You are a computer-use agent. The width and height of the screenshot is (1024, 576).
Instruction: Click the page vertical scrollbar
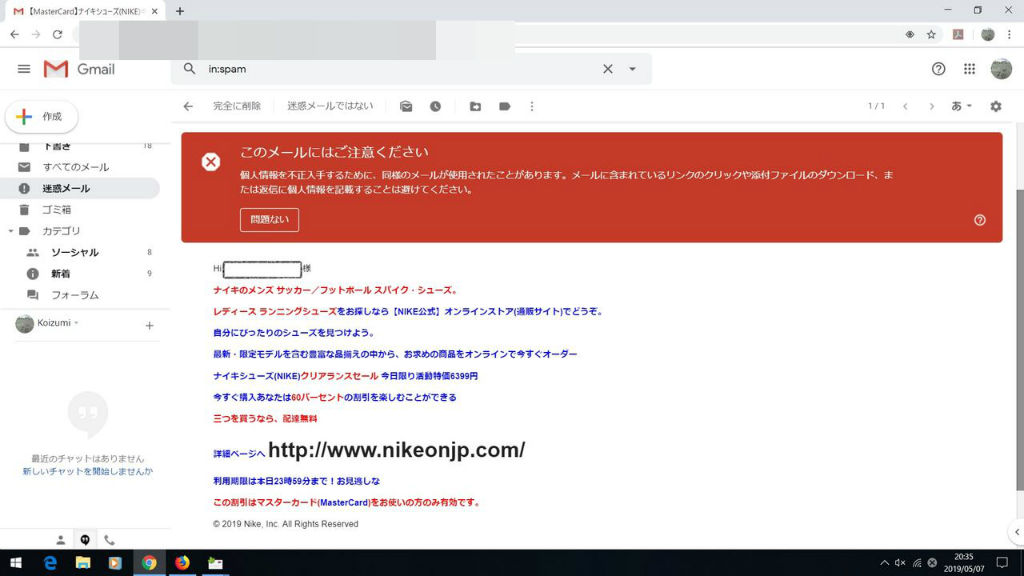pyautogui.click(x=1019, y=340)
